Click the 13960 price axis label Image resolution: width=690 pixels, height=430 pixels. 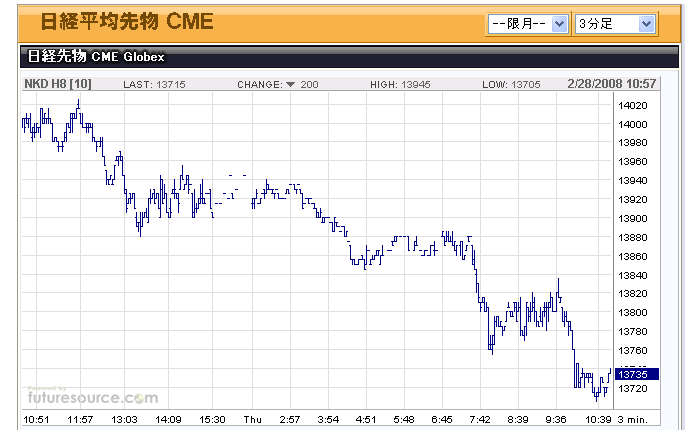click(x=633, y=162)
